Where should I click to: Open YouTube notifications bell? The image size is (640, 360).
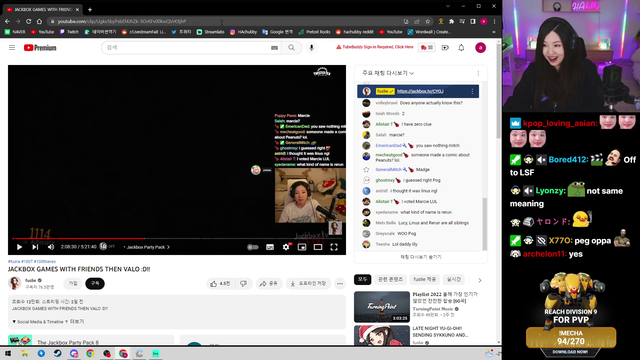pos(461,48)
